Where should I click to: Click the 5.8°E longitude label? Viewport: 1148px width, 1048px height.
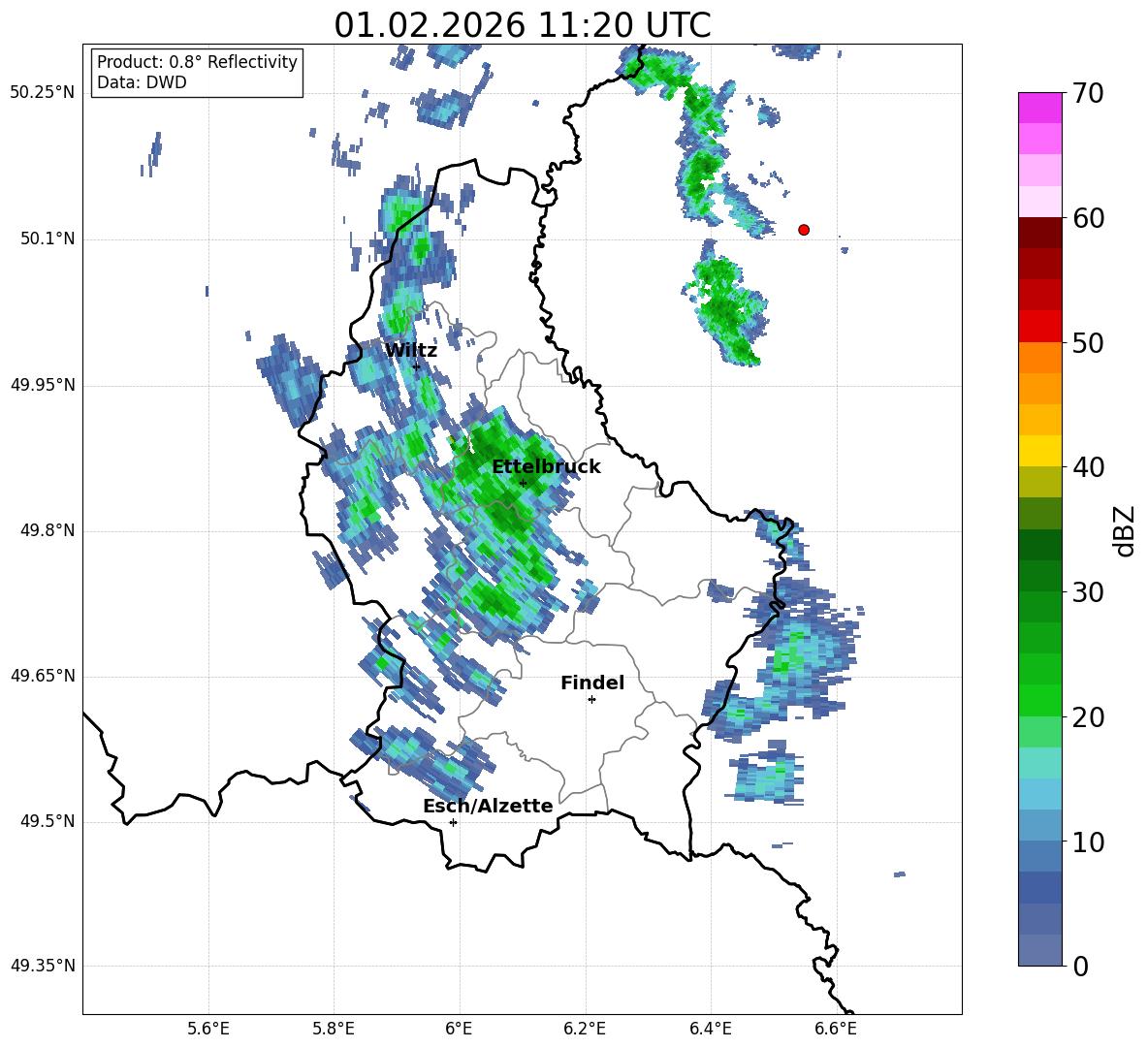[334, 1029]
